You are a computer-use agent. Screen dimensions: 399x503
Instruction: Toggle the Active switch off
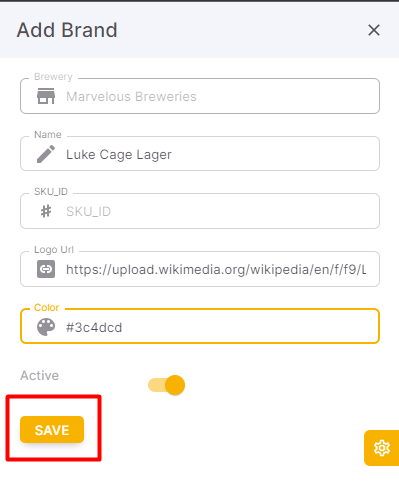click(167, 385)
